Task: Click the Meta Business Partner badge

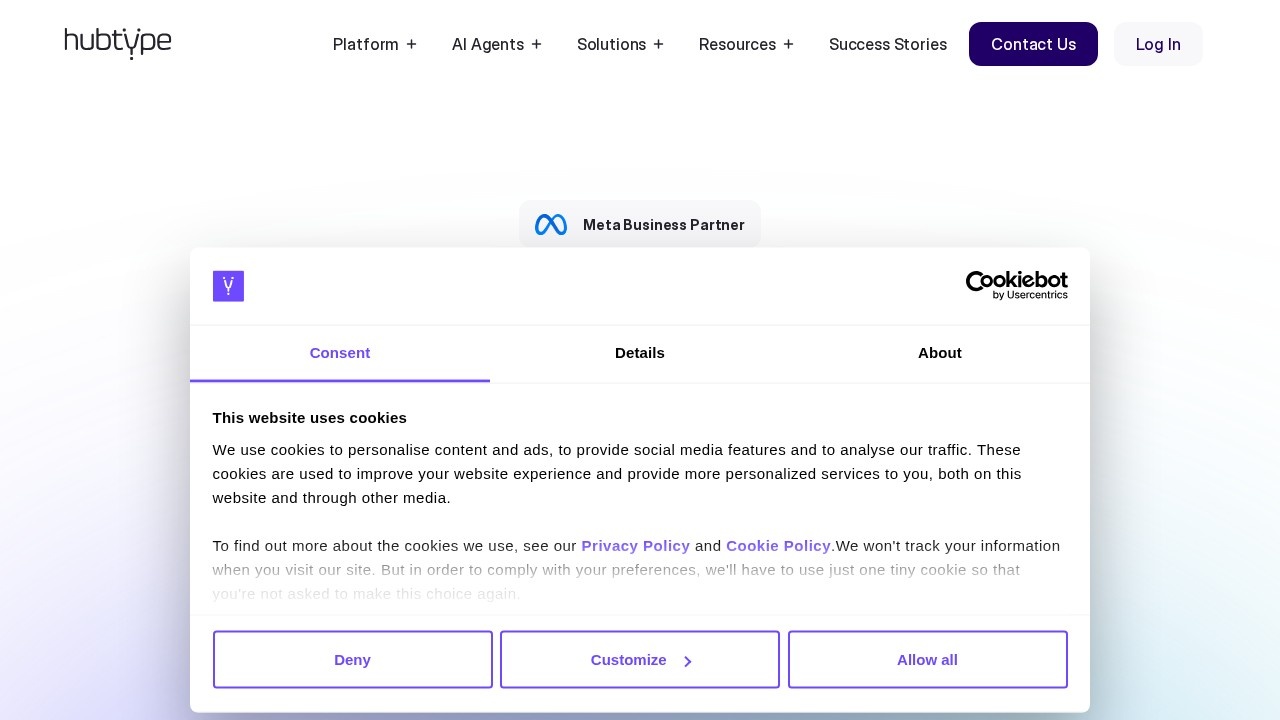Action: pos(640,225)
